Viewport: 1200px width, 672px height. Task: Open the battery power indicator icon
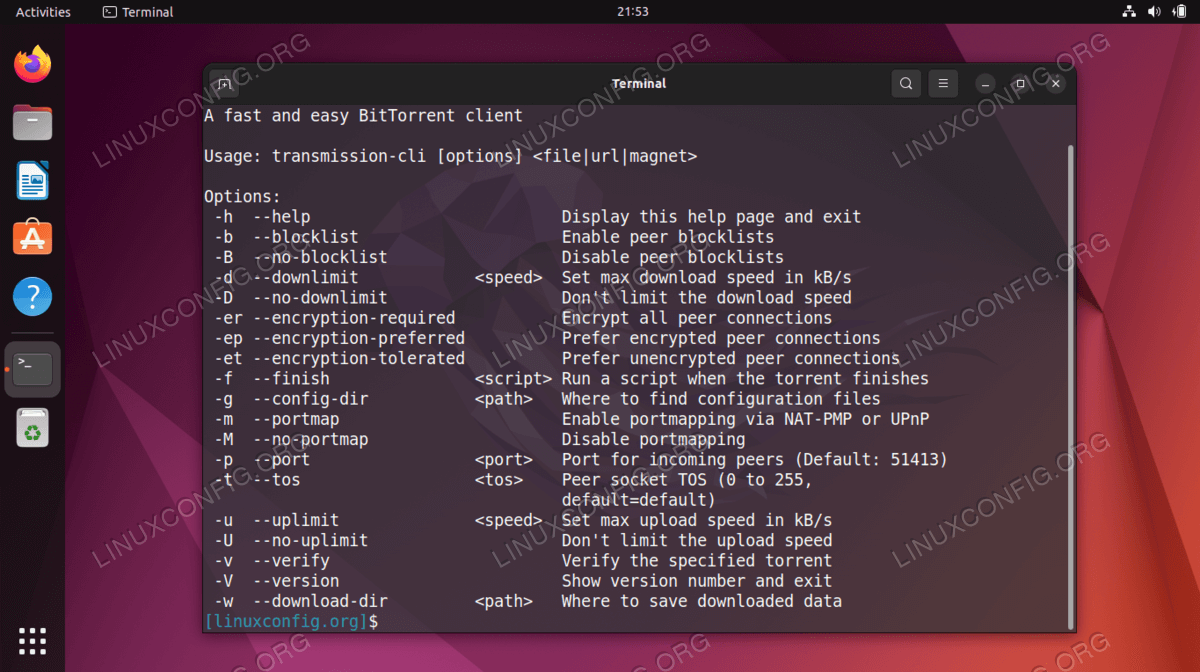(1178, 12)
